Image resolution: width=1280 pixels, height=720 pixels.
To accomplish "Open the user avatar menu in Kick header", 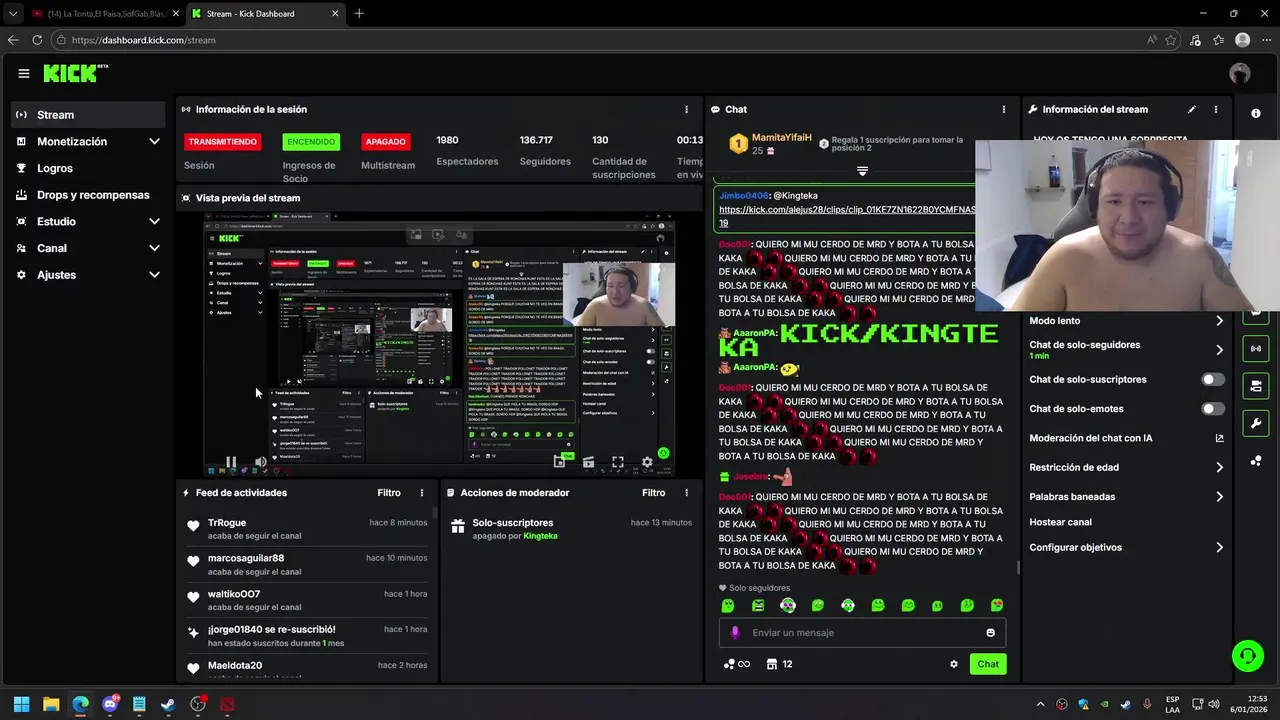I will click(1240, 73).
